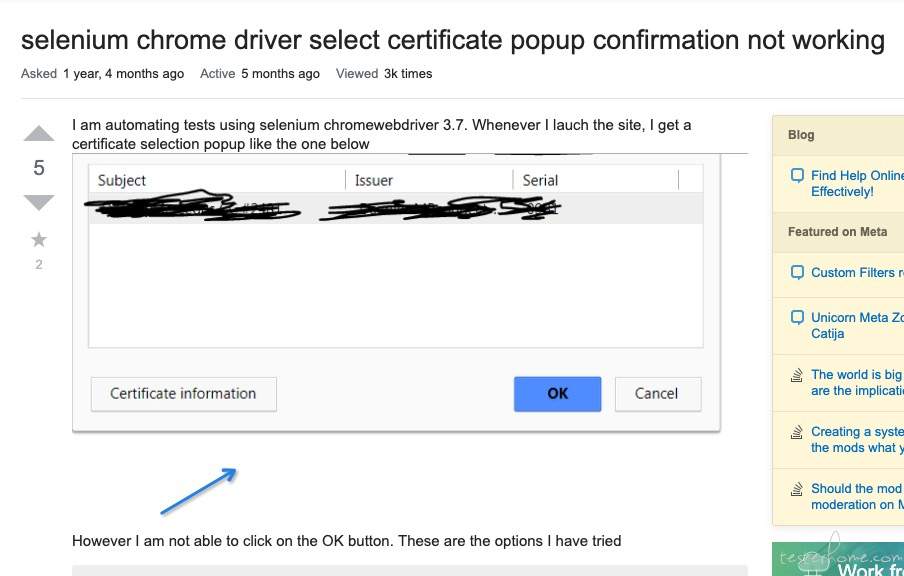This screenshot has width=904, height=576.
Task: Click the Stack icon beside The world is big
Action: [797, 375]
